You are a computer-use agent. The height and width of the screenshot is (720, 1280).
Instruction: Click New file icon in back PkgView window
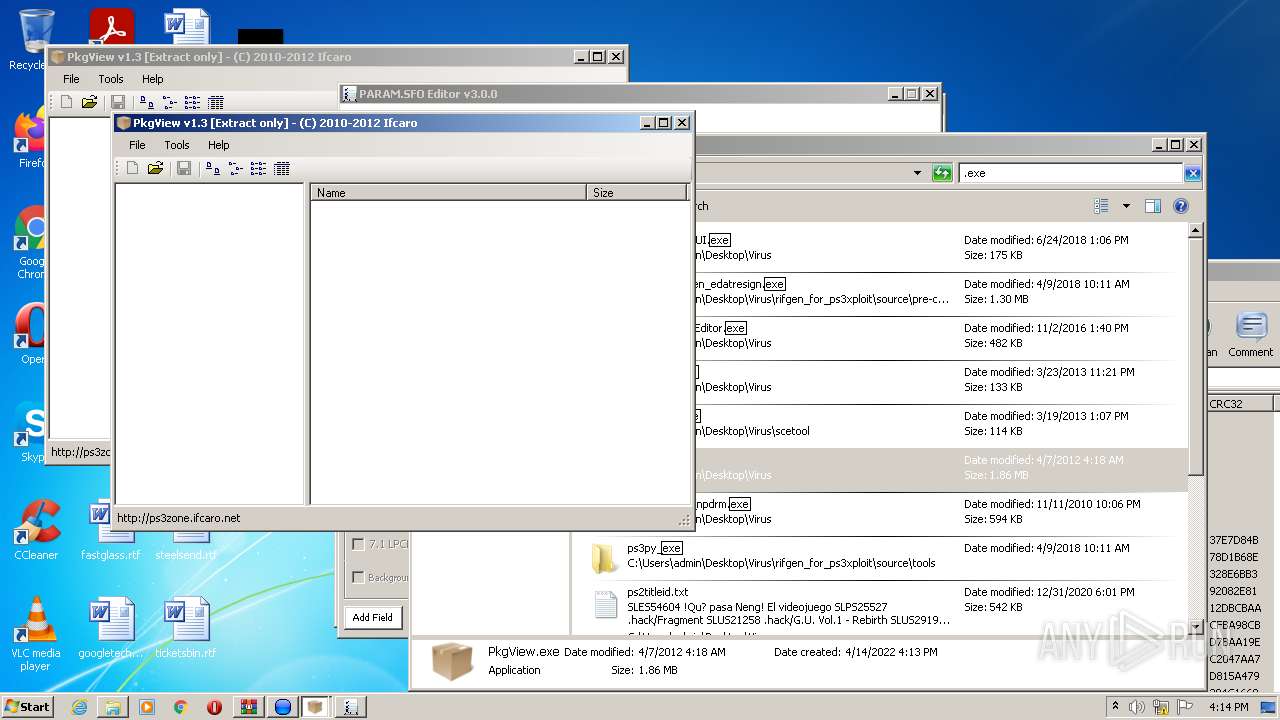[66, 102]
